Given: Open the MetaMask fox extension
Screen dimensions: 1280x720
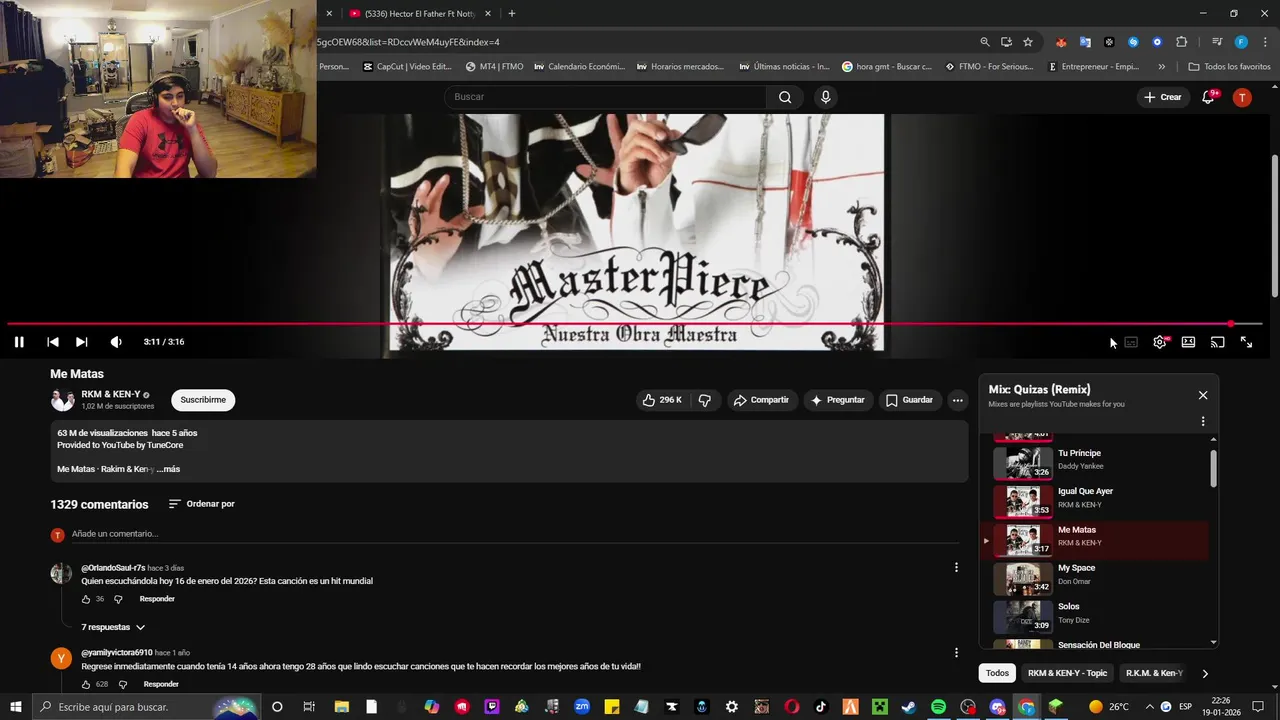Looking at the screenshot, I should pyautogui.click(x=1061, y=42).
